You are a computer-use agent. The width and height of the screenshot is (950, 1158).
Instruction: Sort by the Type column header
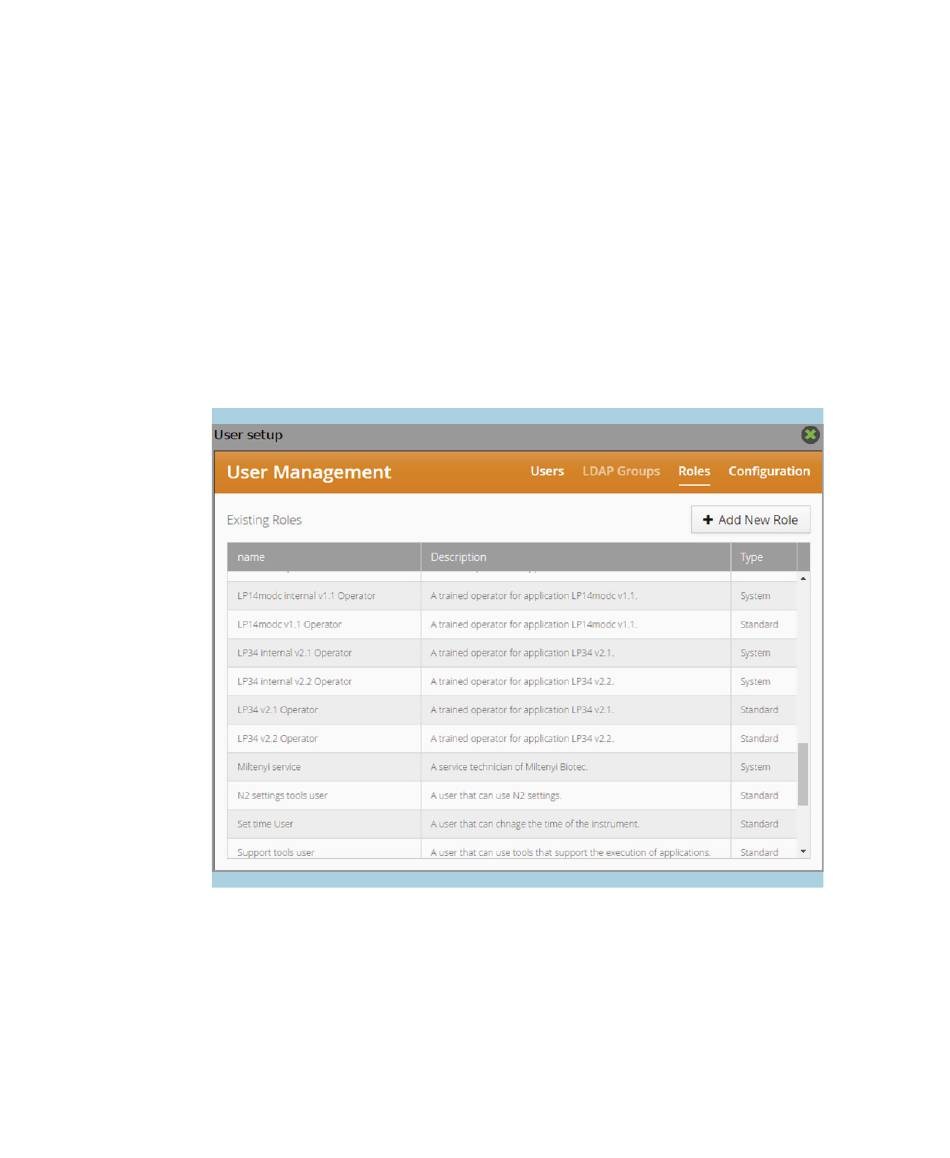pyautogui.click(x=764, y=557)
